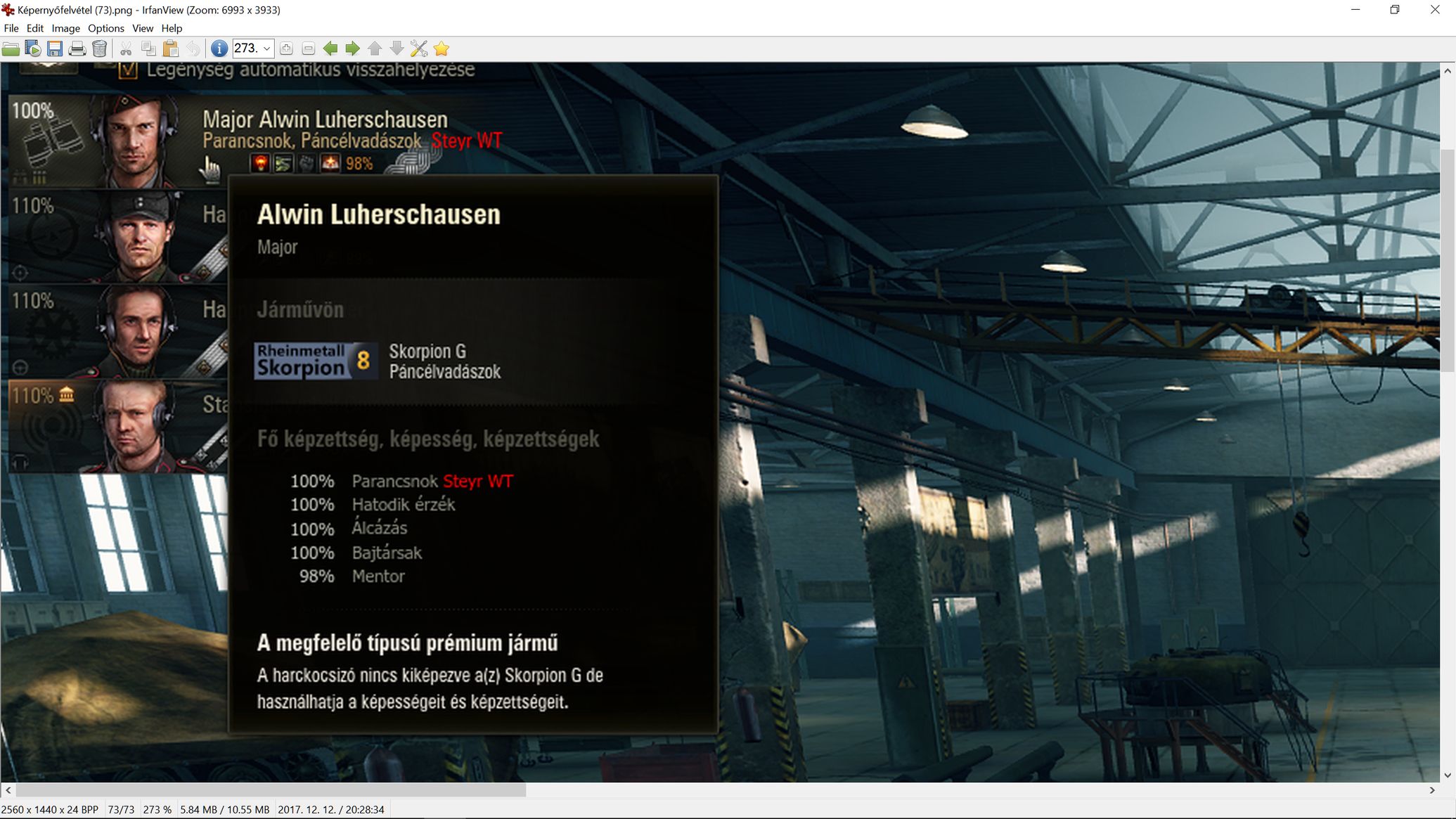Open settings via wrench and screwdriver icon

click(x=419, y=49)
